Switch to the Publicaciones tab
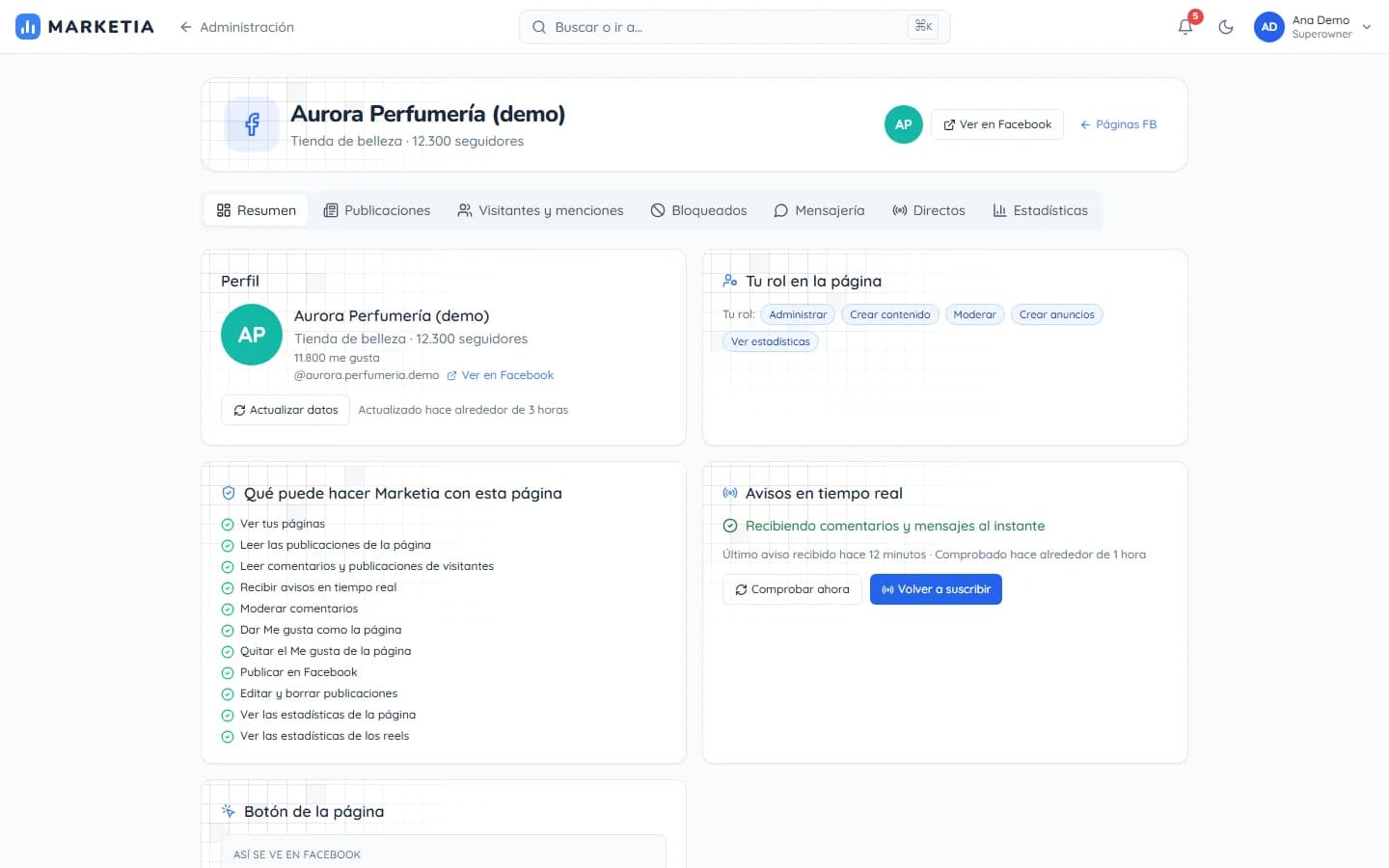 [x=377, y=210]
